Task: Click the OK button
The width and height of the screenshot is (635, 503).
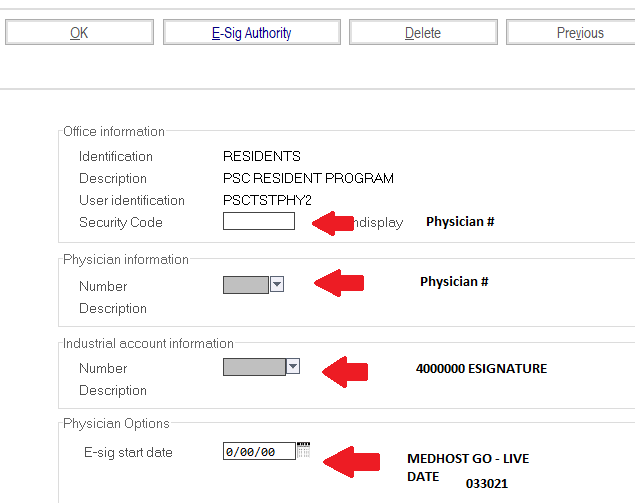Action: tap(79, 33)
